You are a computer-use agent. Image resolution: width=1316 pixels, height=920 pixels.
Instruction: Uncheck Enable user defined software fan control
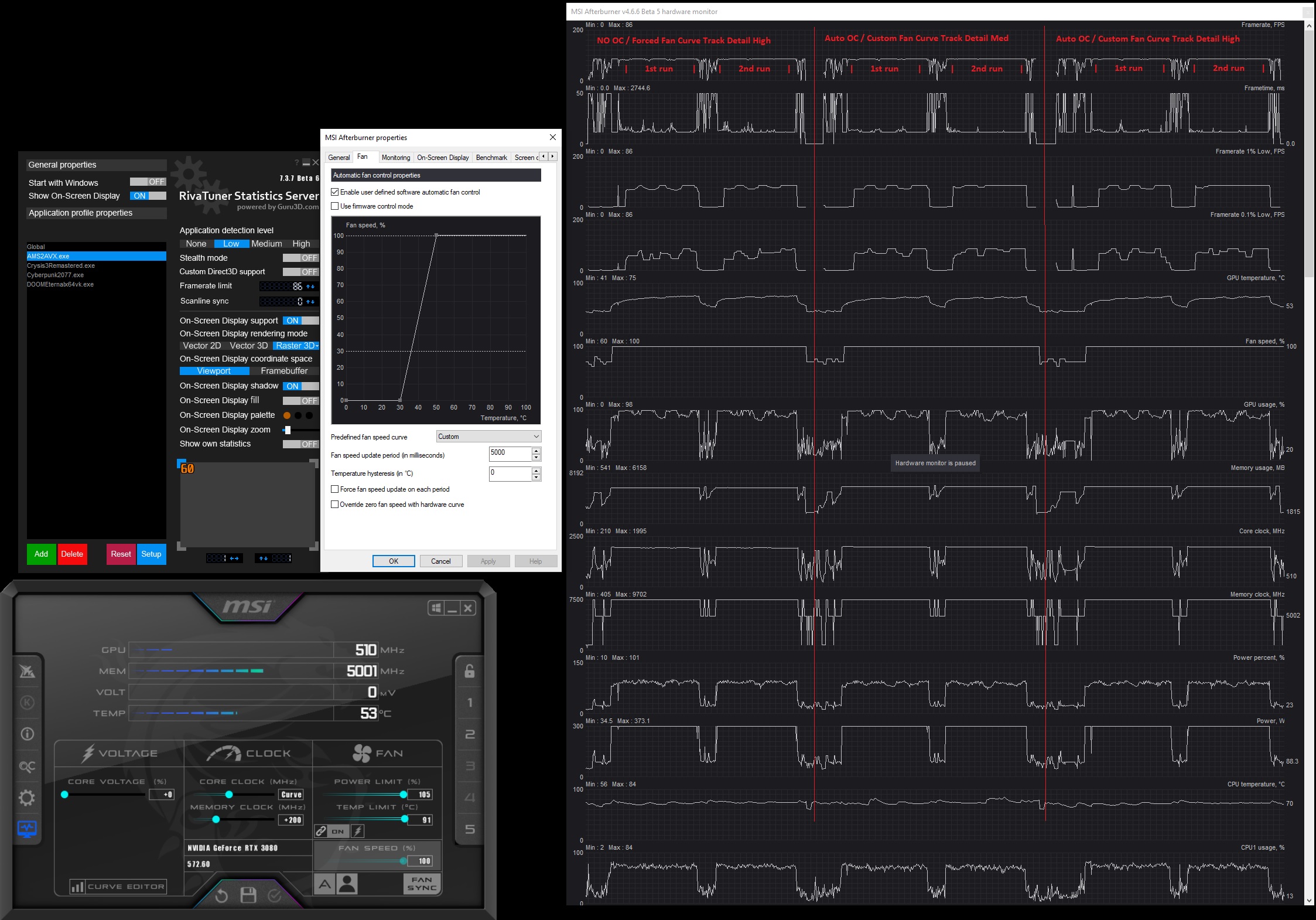point(335,192)
